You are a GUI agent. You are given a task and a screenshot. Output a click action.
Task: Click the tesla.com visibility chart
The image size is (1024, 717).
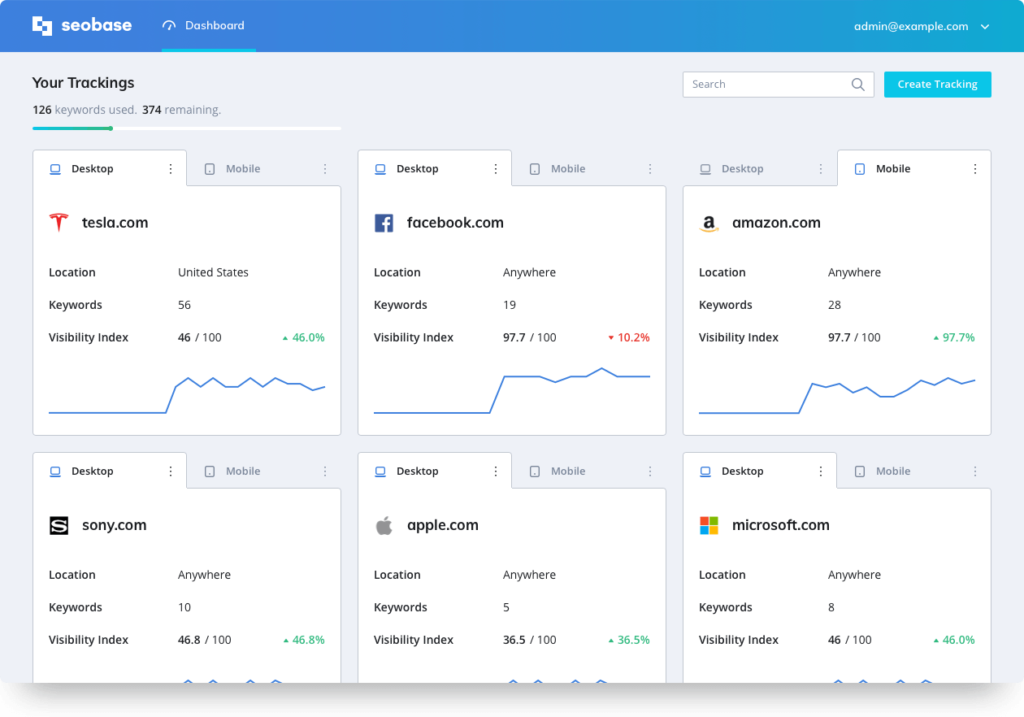point(187,394)
